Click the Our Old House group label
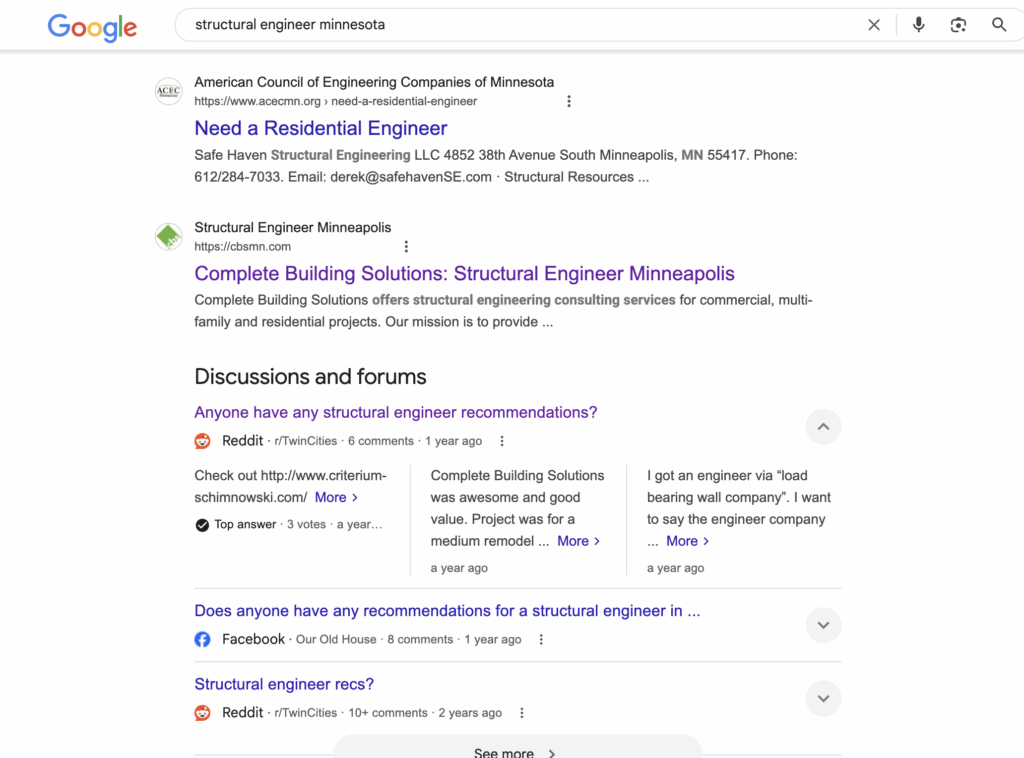 click(336, 639)
